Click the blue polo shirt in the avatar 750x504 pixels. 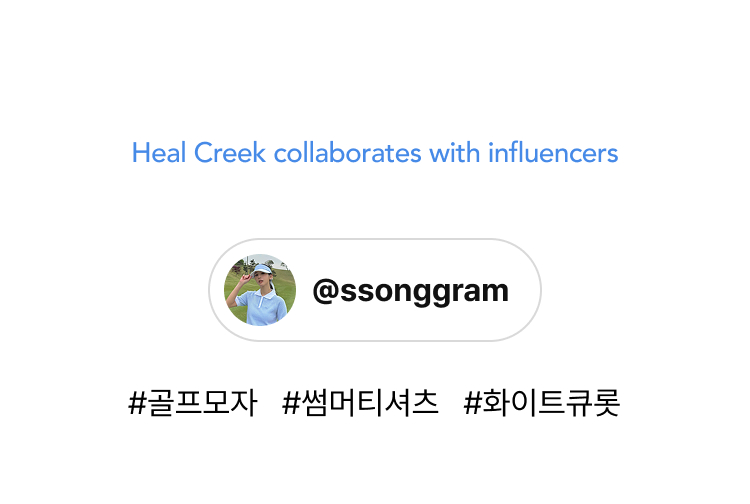pyautogui.click(x=261, y=307)
